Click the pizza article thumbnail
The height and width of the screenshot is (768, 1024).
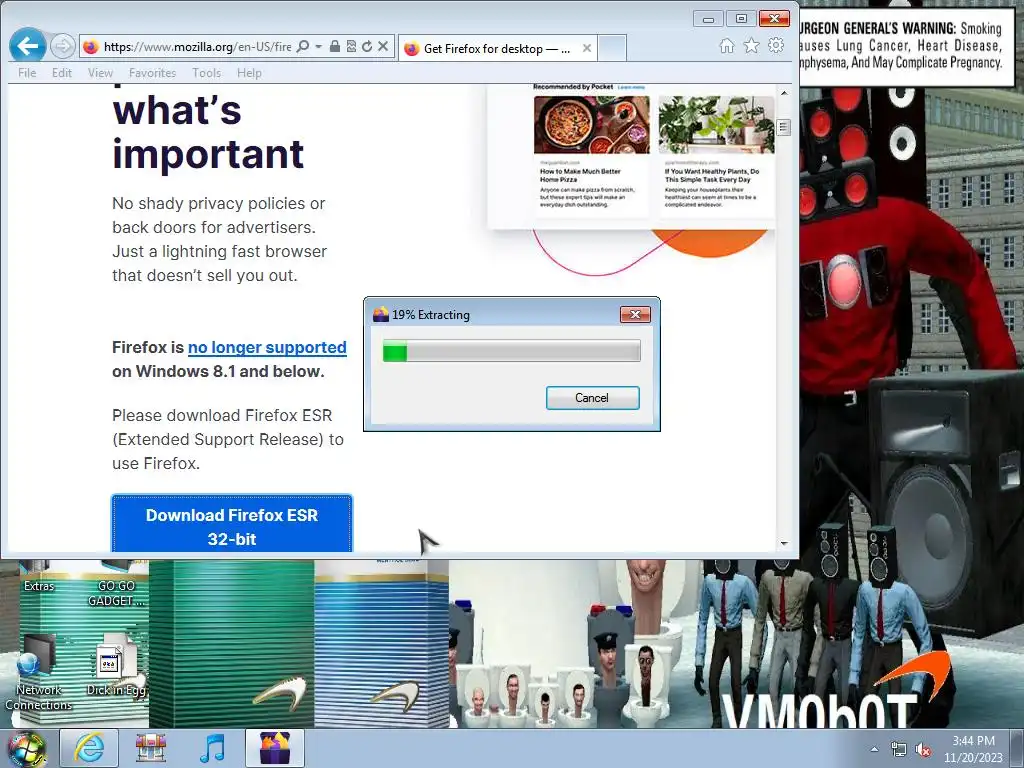tap(592, 125)
